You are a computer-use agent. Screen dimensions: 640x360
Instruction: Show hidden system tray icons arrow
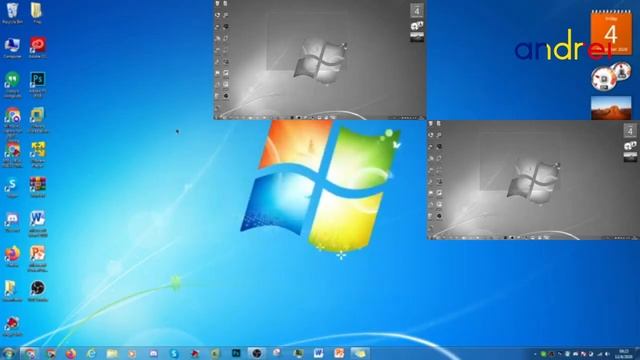535,354
